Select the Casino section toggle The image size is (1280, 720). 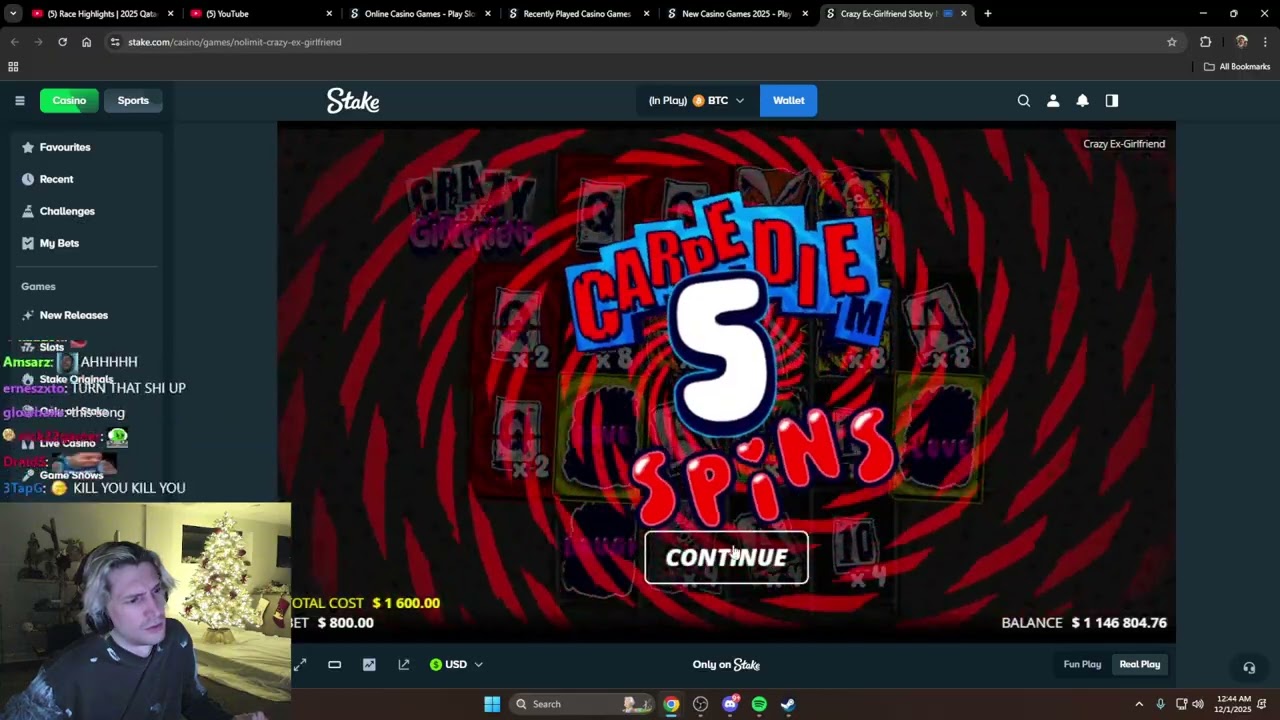69,100
